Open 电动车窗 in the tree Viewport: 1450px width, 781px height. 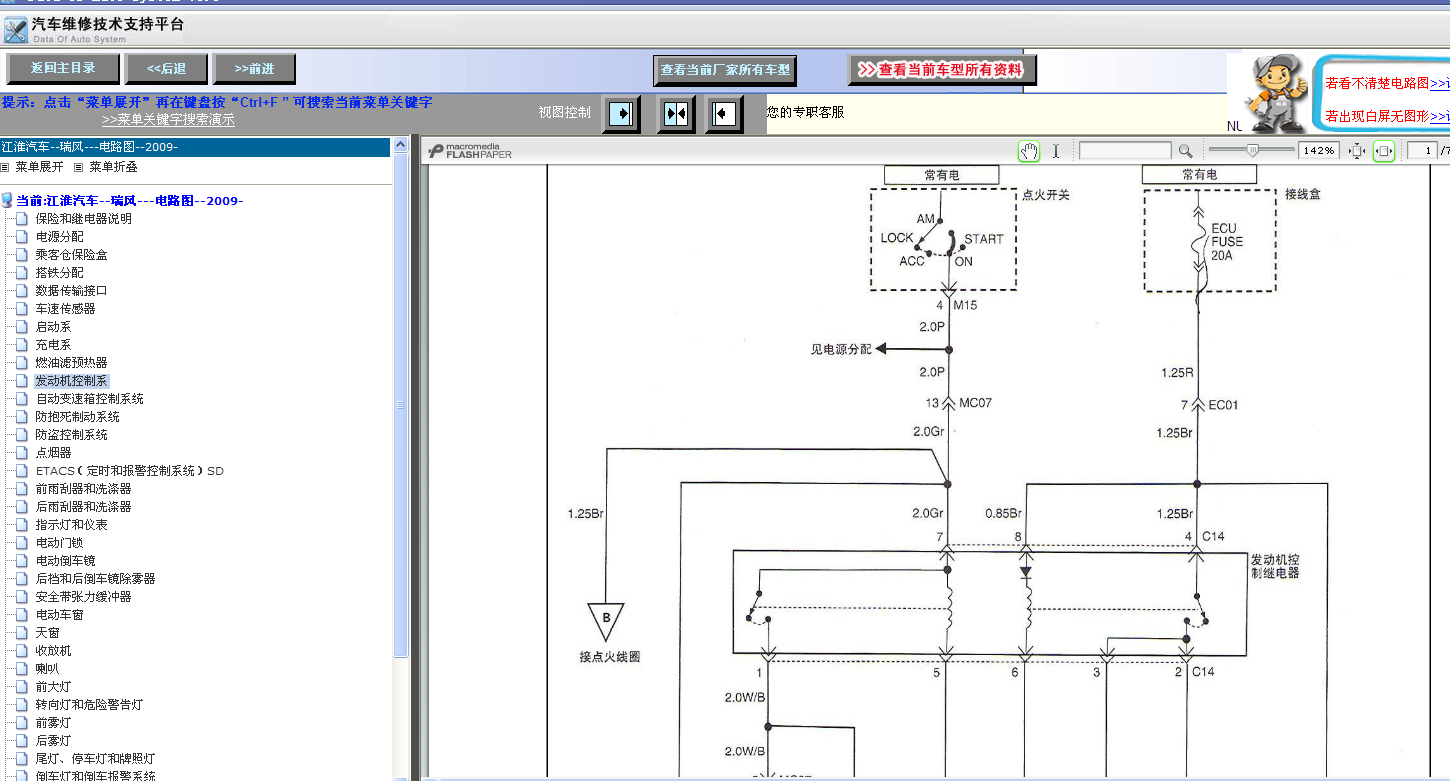[60, 615]
